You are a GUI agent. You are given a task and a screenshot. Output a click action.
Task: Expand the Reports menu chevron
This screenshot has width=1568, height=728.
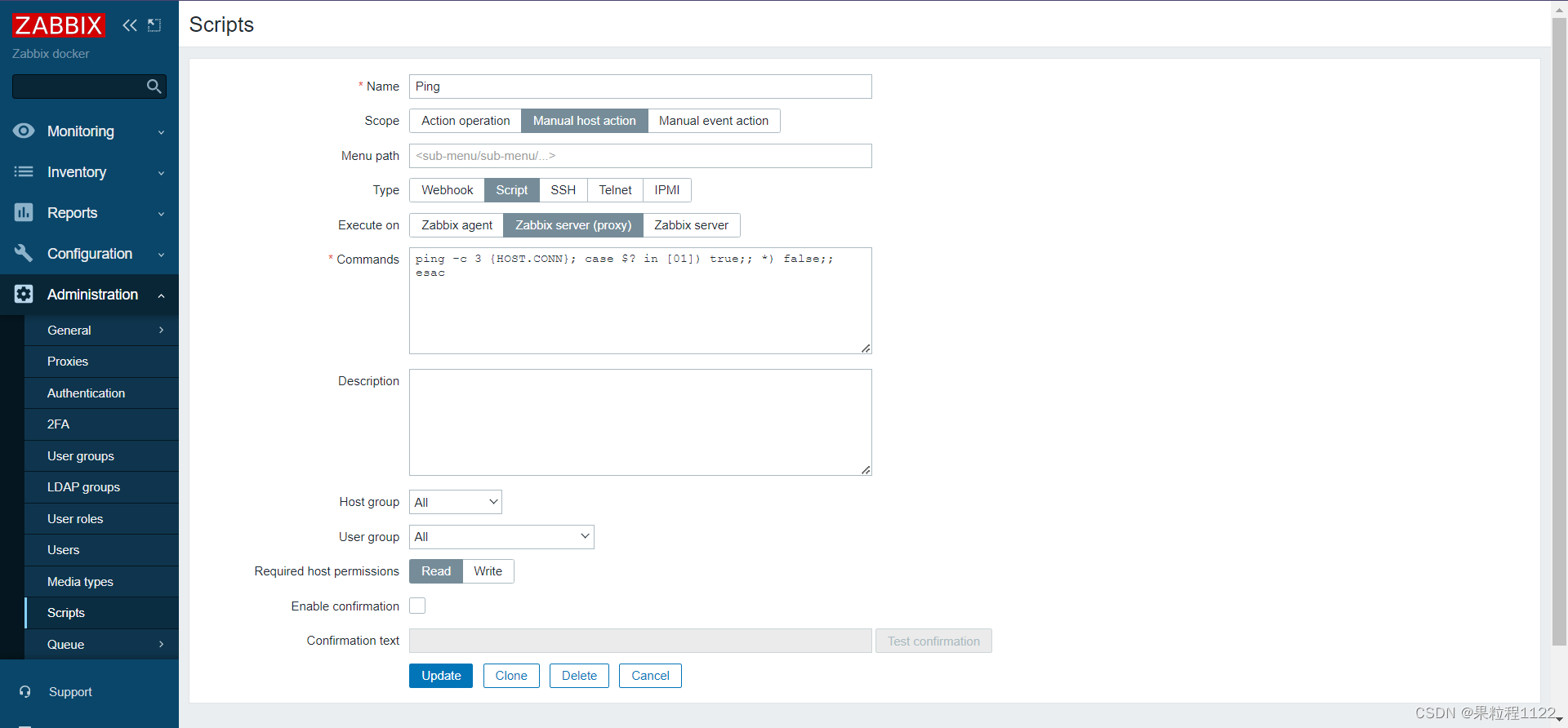tap(161, 214)
